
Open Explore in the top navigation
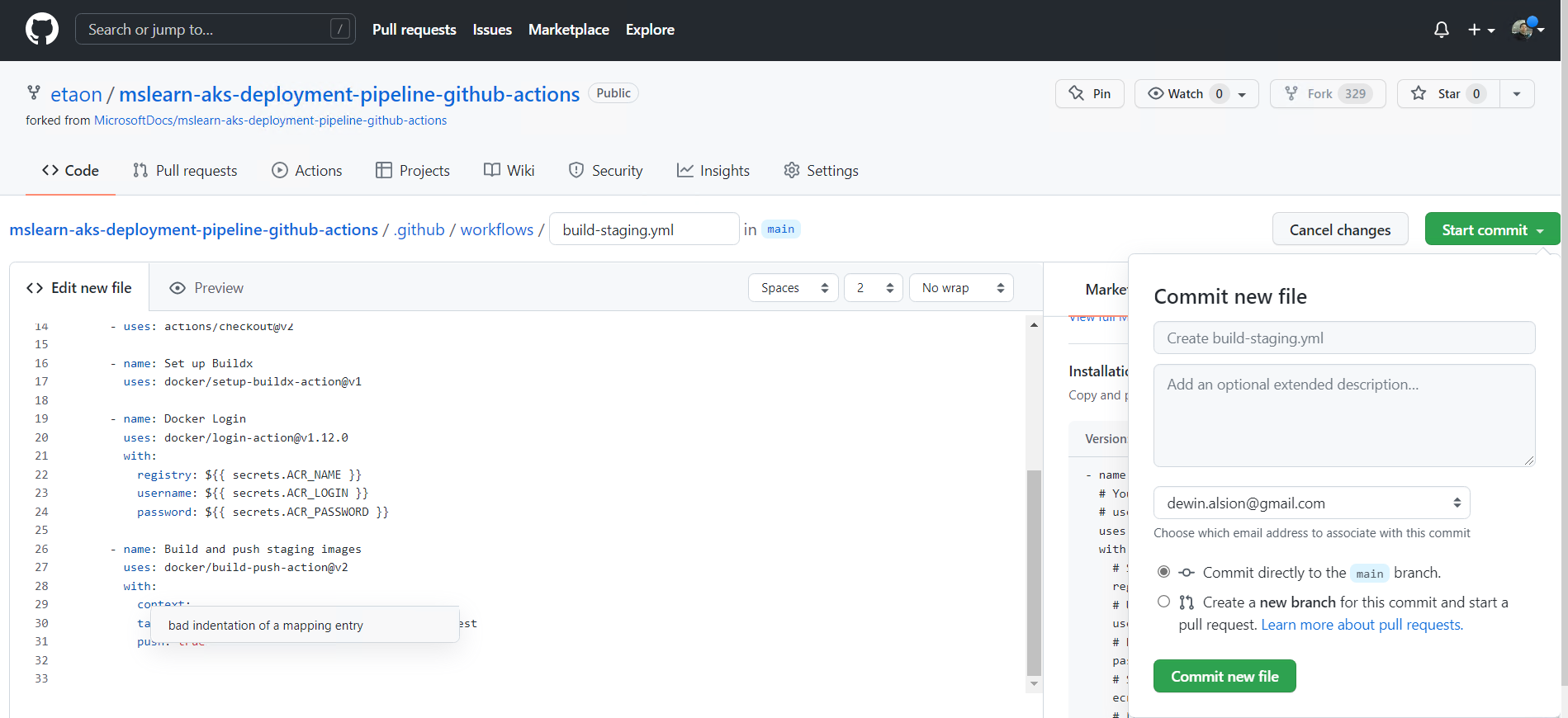[650, 29]
